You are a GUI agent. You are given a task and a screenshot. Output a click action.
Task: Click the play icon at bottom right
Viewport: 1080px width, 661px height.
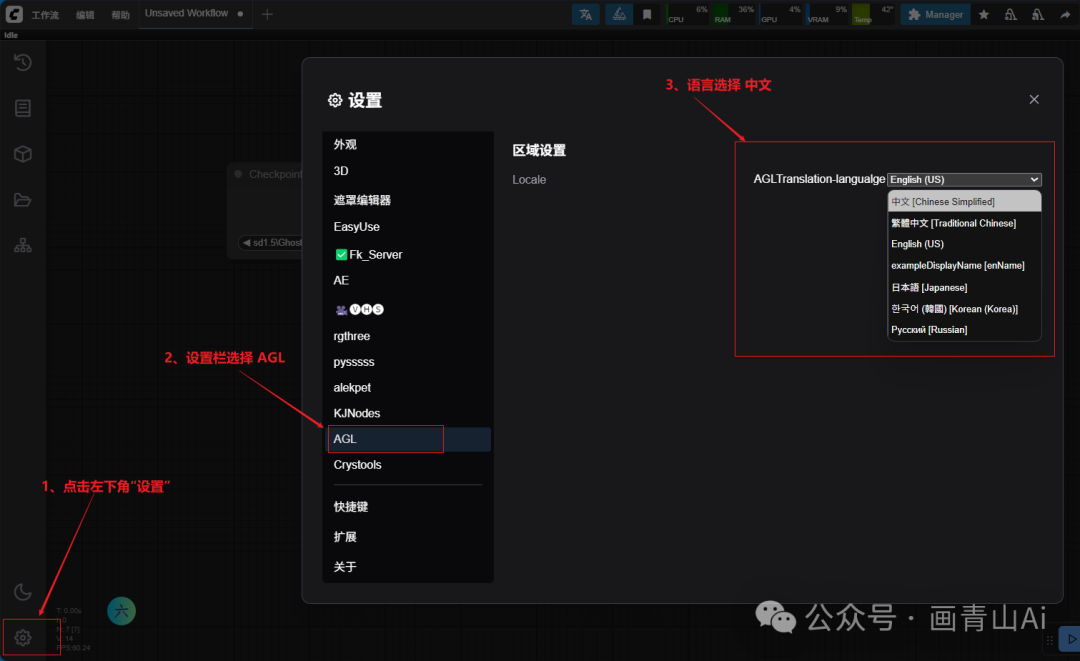click(x=1071, y=639)
